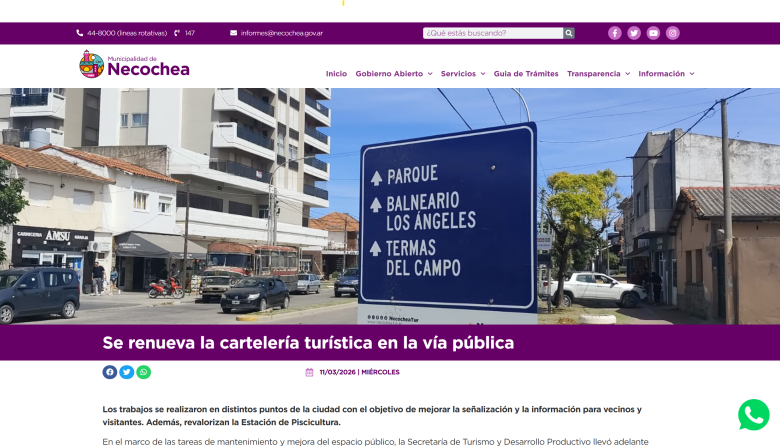
Task: Share the article via WhatsApp
Action: (144, 372)
